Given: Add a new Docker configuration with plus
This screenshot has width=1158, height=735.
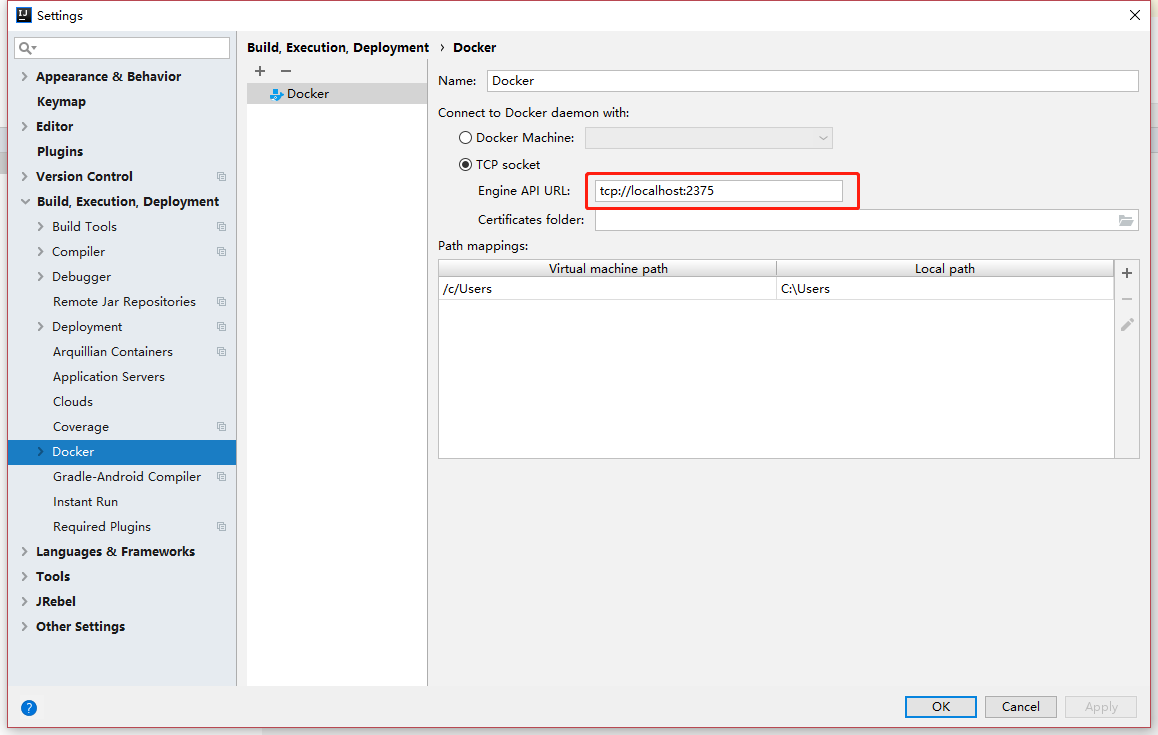Looking at the screenshot, I should (x=260, y=71).
